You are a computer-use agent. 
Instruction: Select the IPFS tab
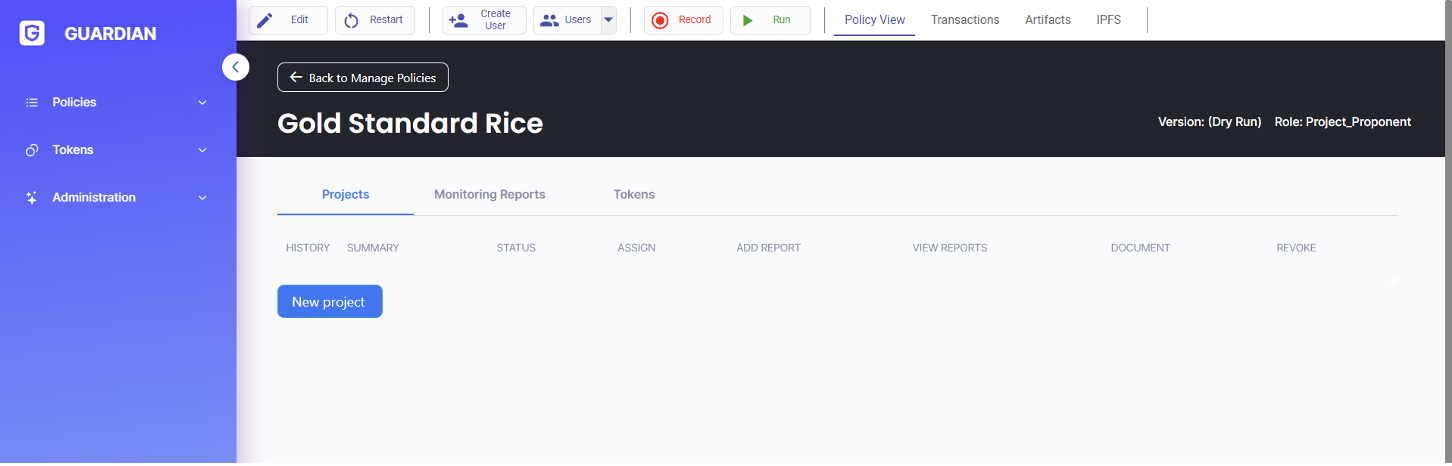coord(1108,20)
